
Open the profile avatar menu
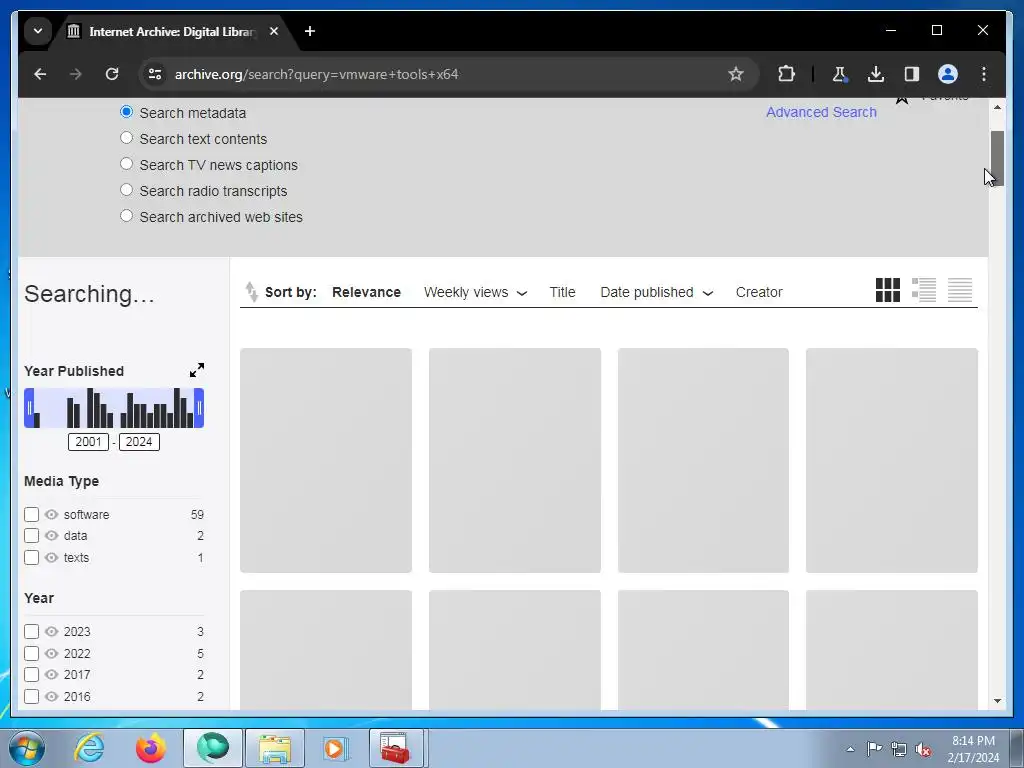948,74
